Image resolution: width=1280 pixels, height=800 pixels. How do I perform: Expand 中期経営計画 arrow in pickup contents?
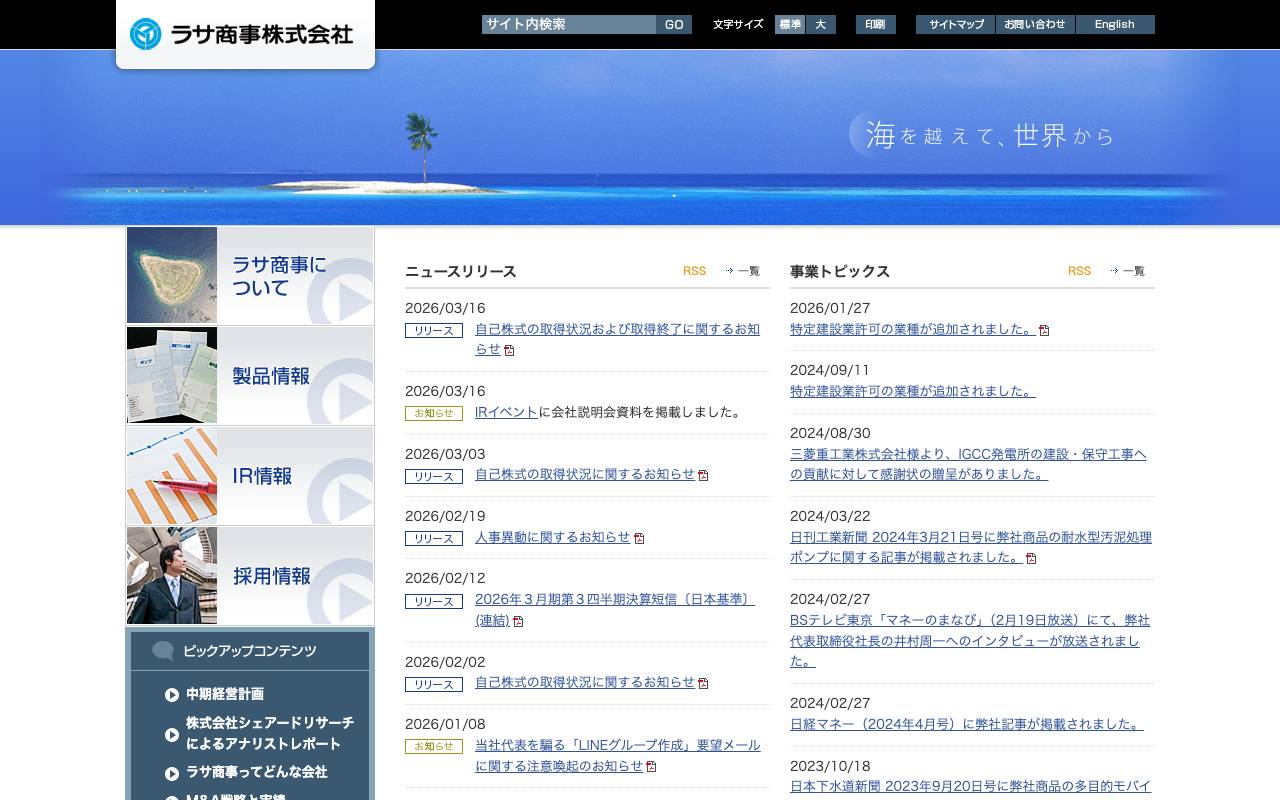[173, 694]
